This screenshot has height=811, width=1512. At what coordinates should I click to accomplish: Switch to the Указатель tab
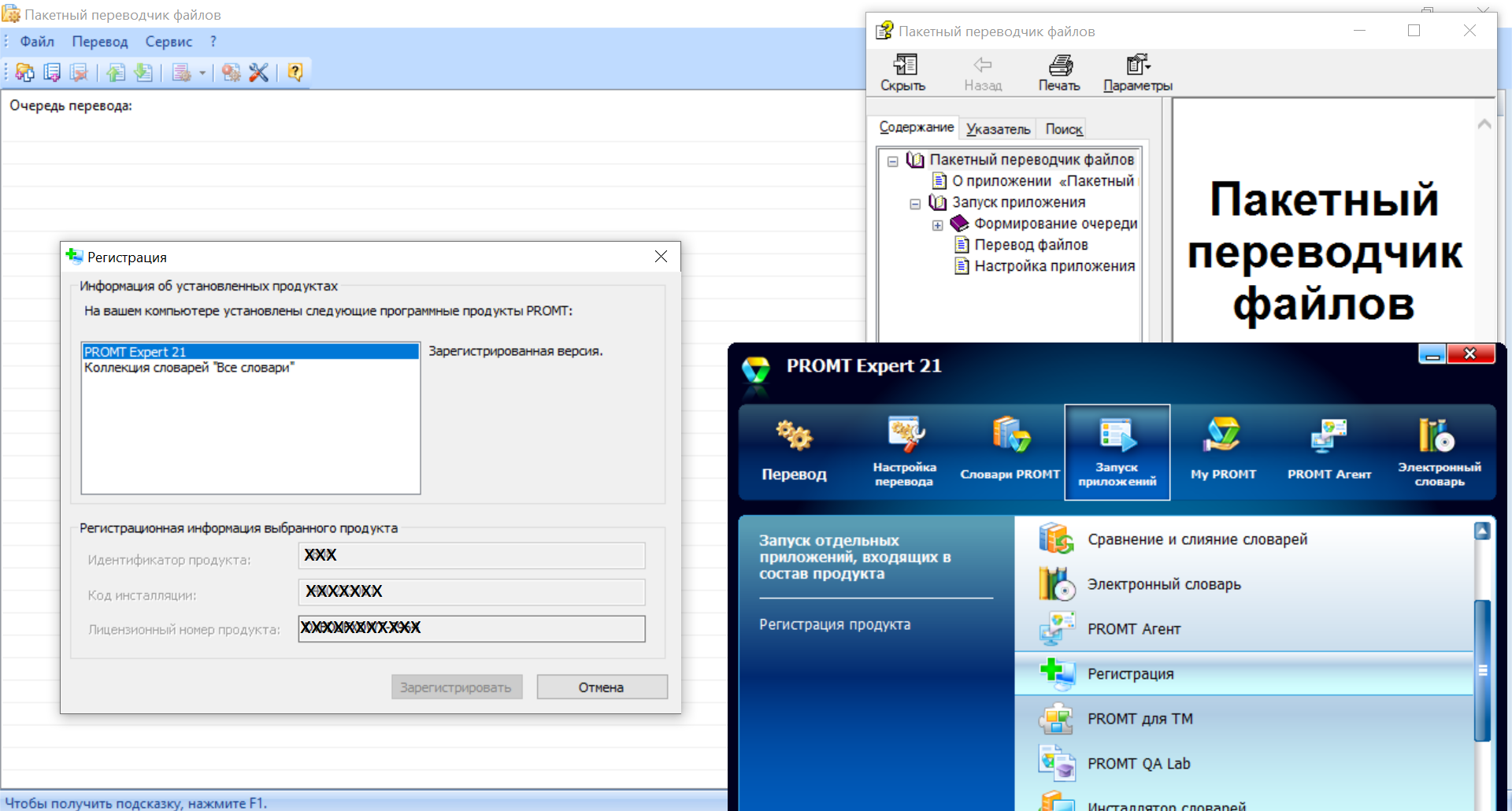[998, 129]
